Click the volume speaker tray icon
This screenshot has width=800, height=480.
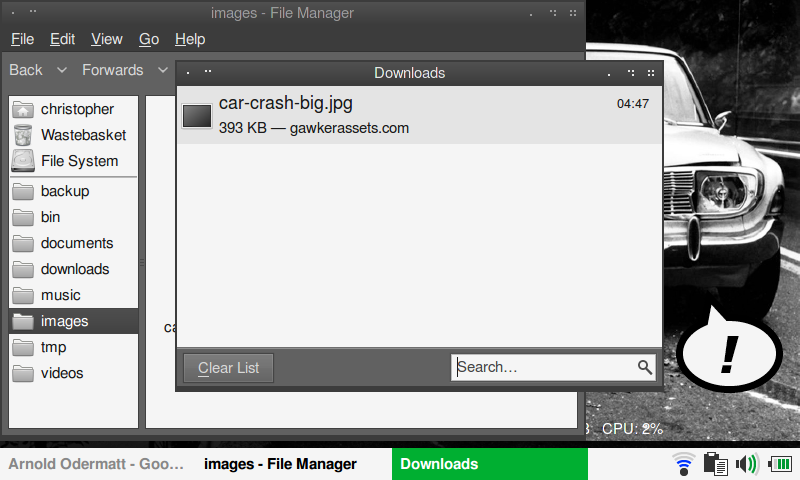tap(747, 464)
